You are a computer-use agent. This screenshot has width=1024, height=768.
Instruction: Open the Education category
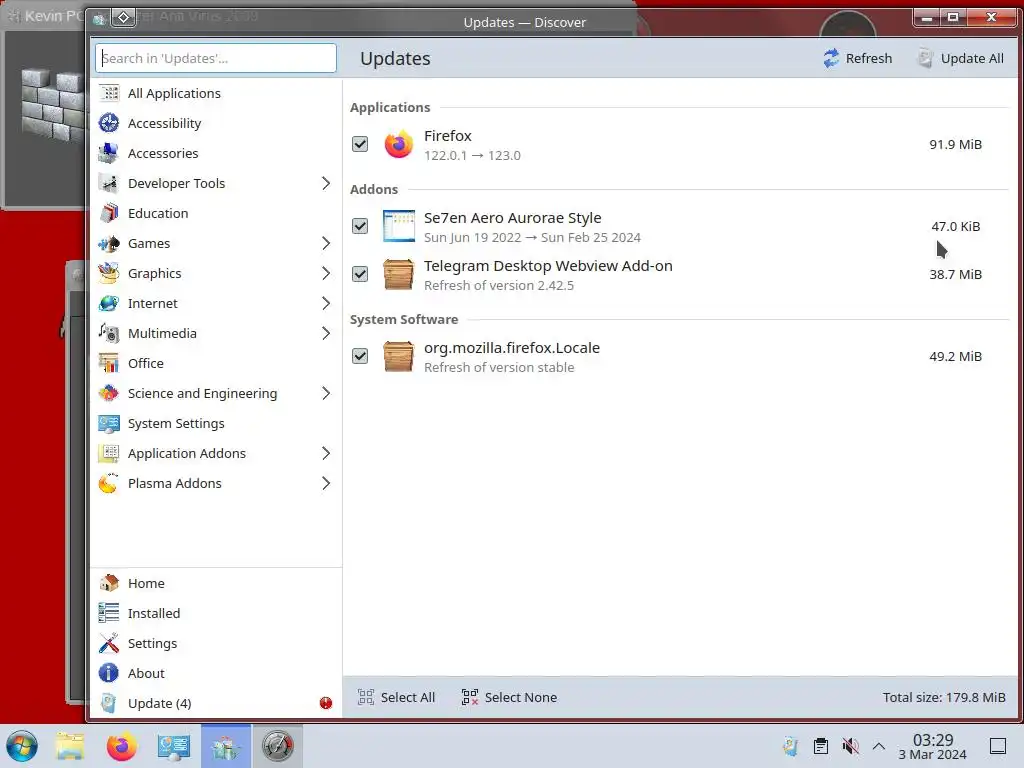tap(216, 214)
